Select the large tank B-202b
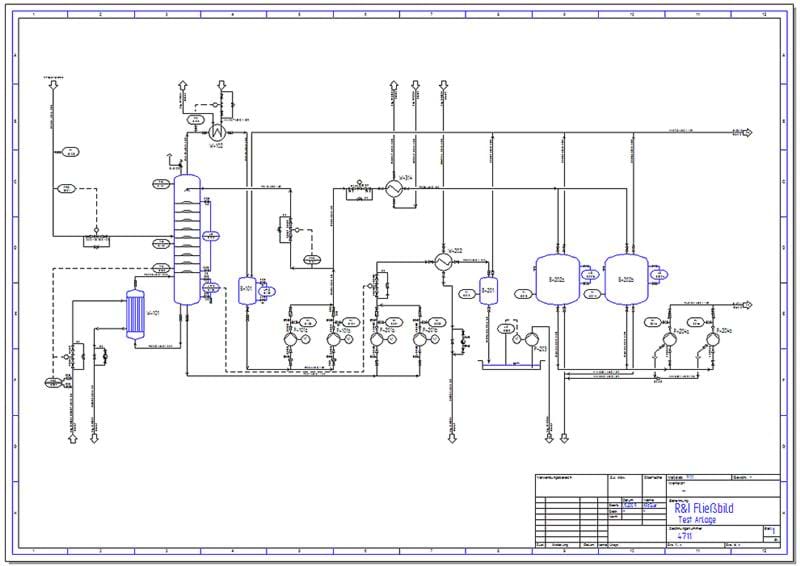This screenshot has width=800, height=566. 625,277
